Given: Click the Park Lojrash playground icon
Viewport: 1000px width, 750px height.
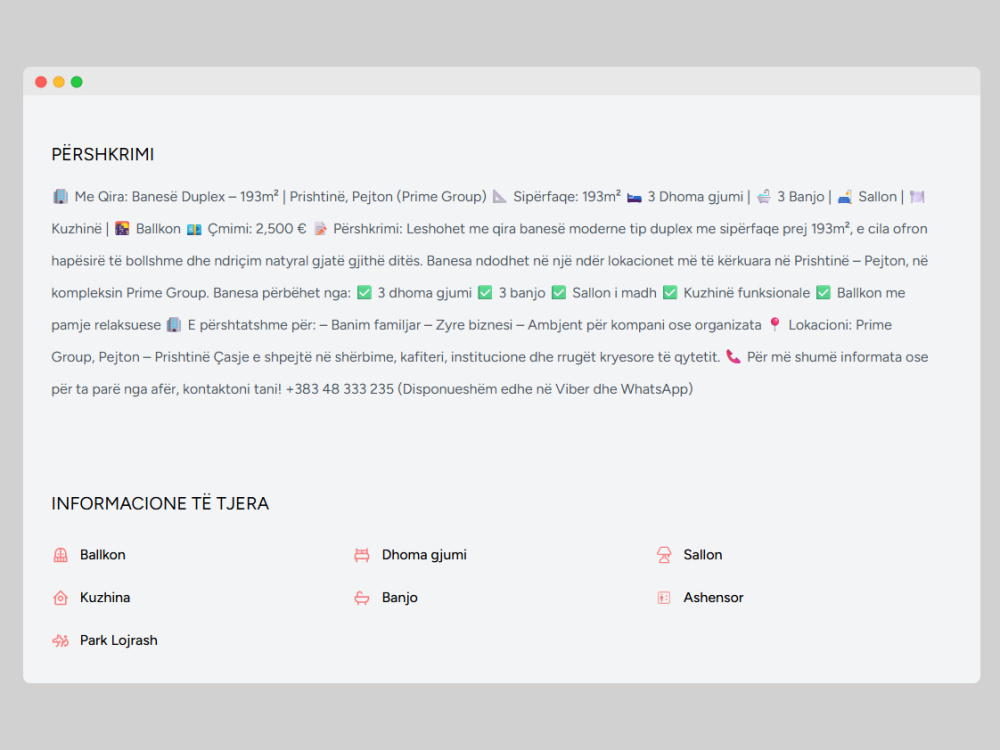Looking at the screenshot, I should tap(60, 640).
